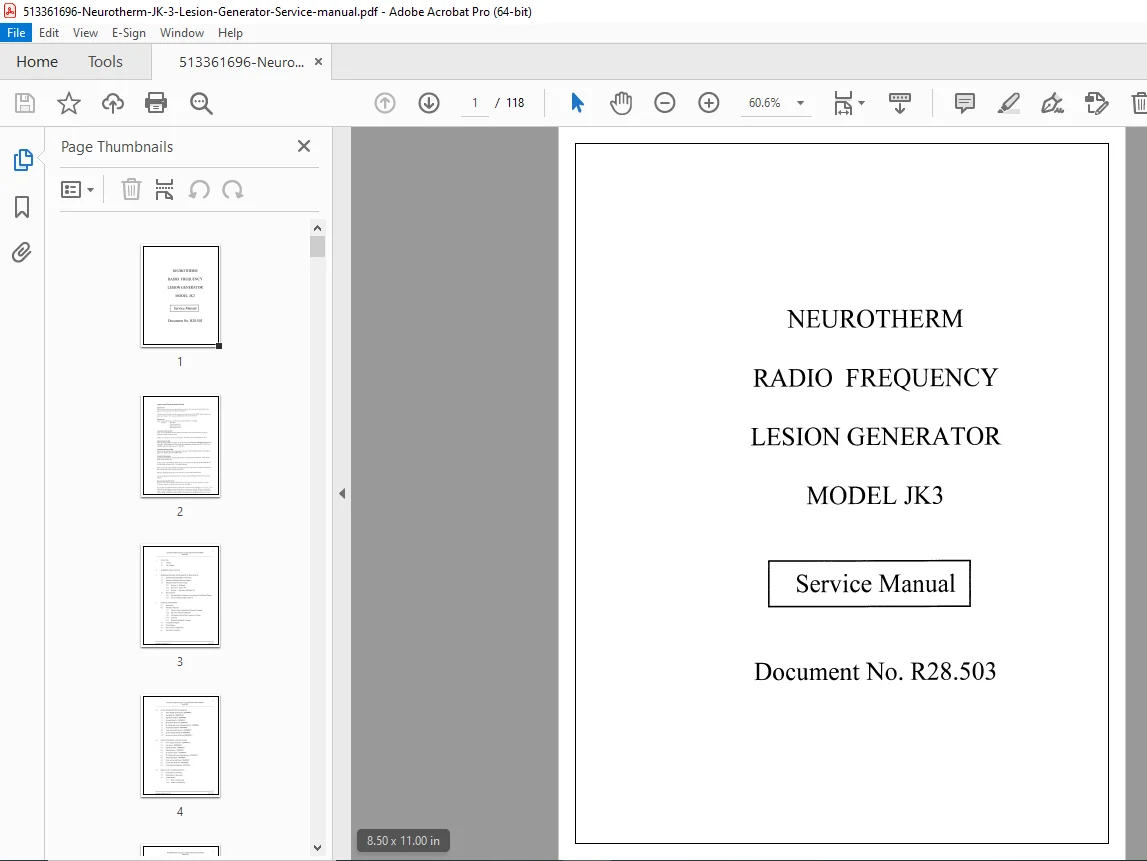Insert page break thumbnail option

pyautogui.click(x=165, y=189)
